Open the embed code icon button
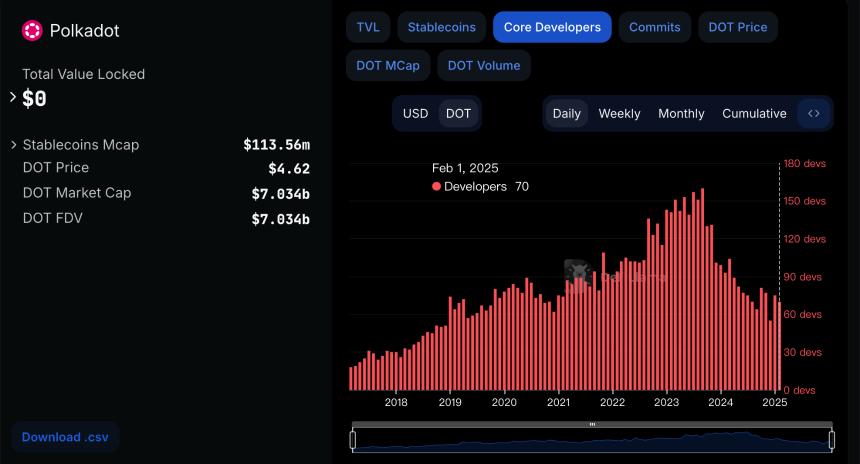 (814, 114)
